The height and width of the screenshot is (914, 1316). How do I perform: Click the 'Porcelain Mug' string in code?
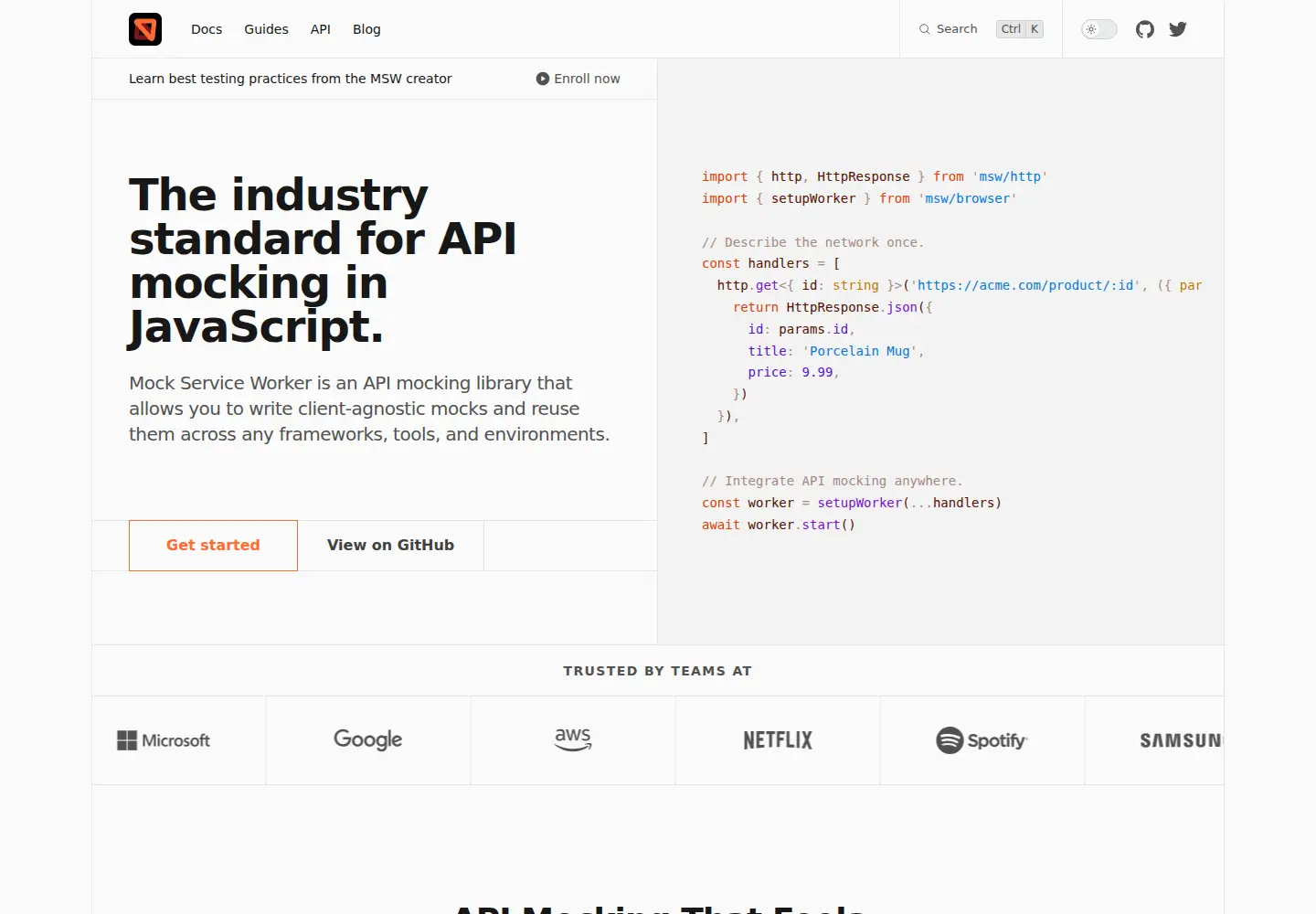coord(860,351)
